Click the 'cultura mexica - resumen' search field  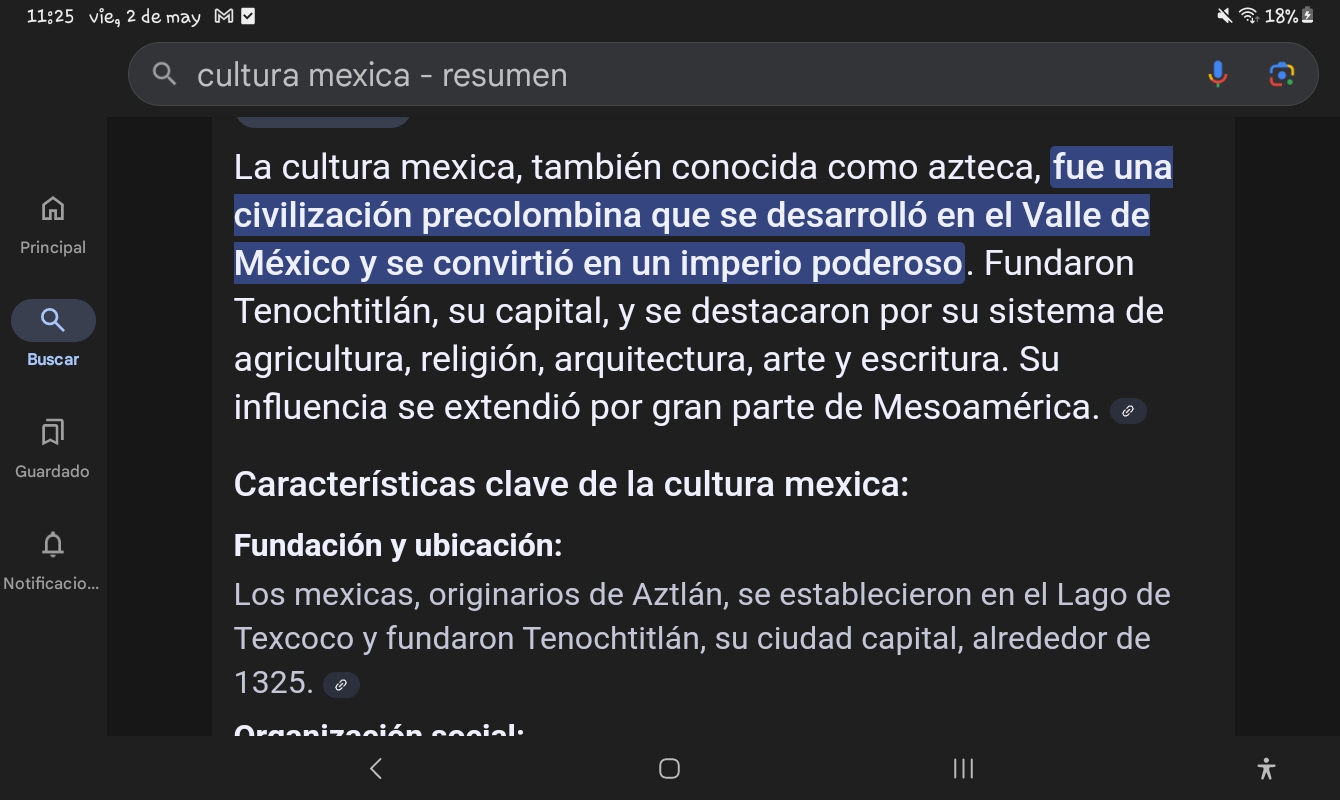680,75
